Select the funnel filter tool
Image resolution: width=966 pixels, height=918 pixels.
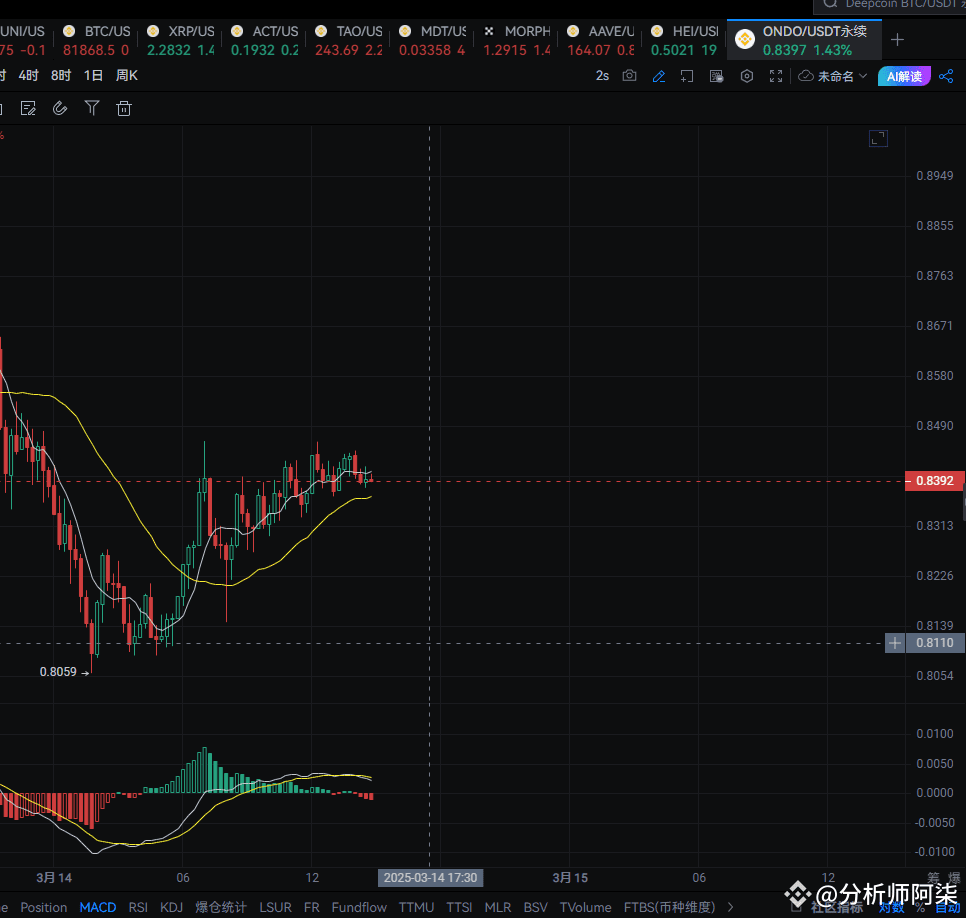tap(91, 107)
